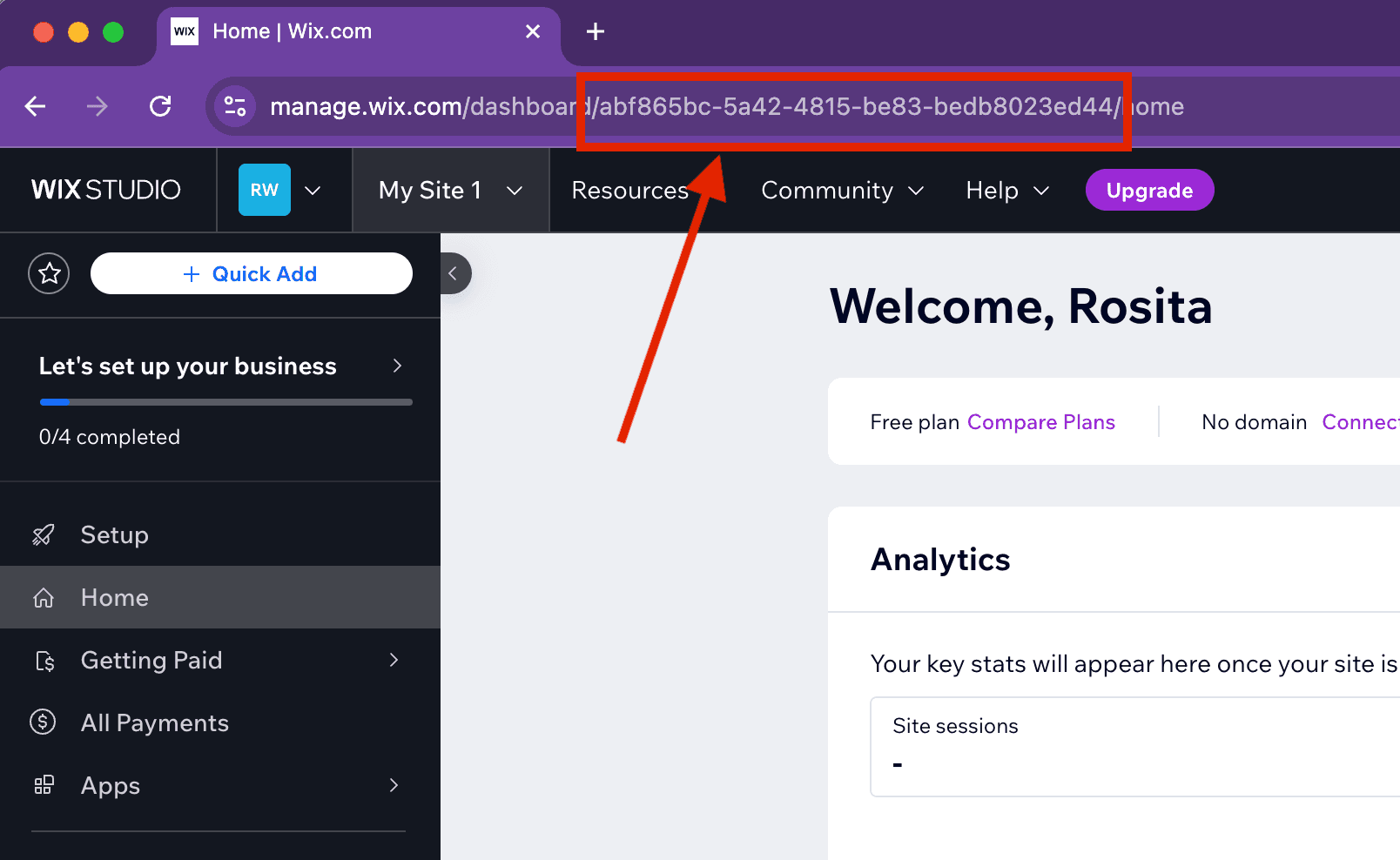Click the browser back arrow
This screenshot has height=860, width=1400.
point(35,106)
